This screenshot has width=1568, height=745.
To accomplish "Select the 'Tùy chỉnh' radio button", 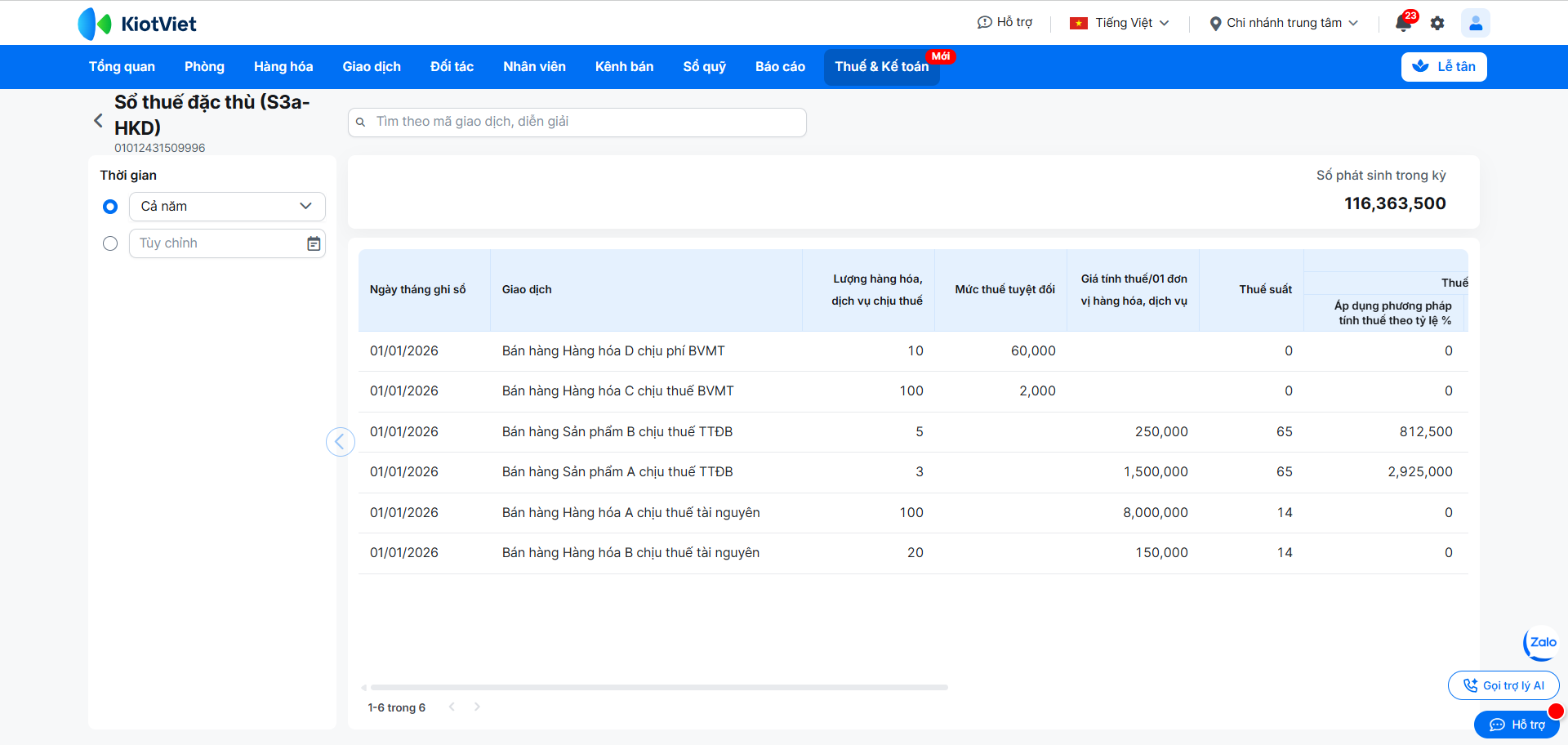I will (x=110, y=243).
